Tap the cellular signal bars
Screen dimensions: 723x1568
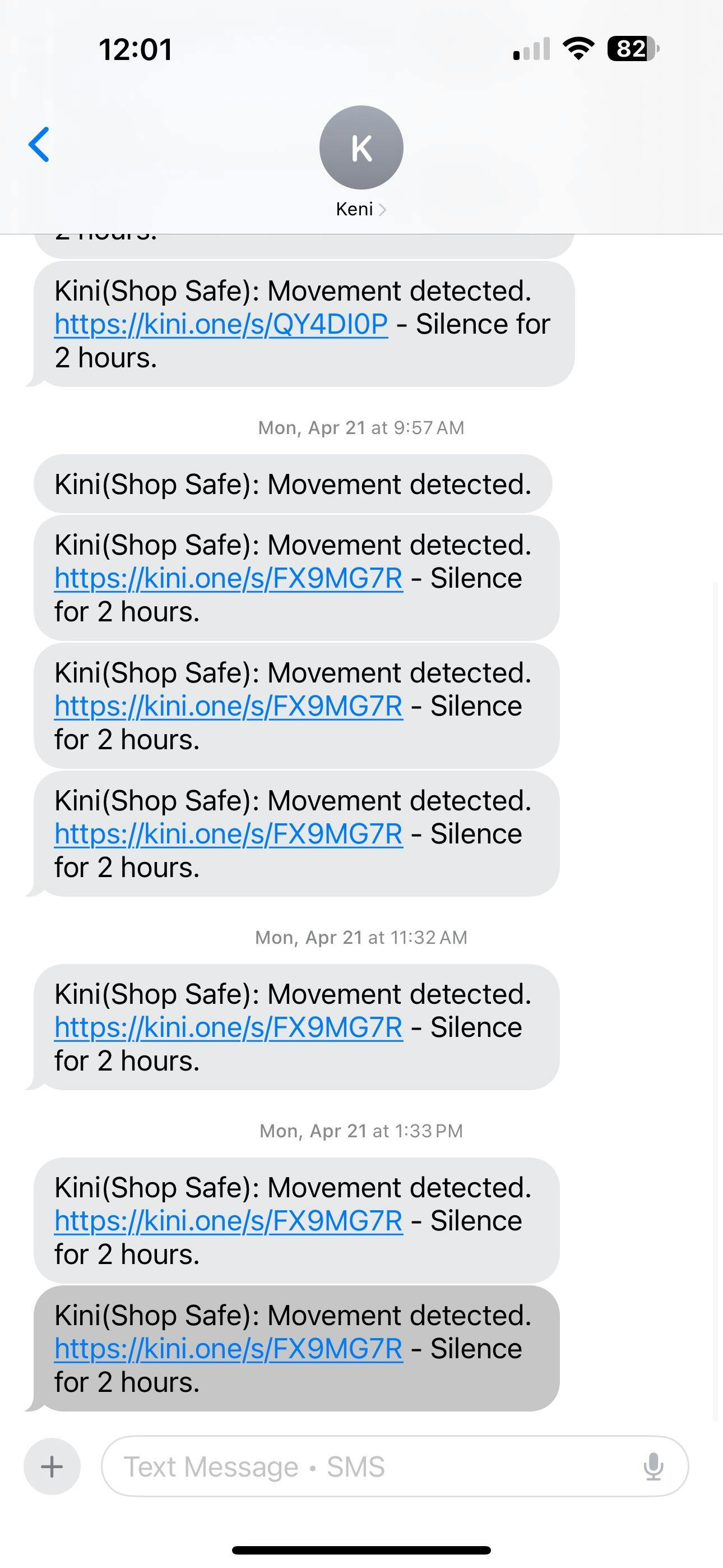click(531, 49)
